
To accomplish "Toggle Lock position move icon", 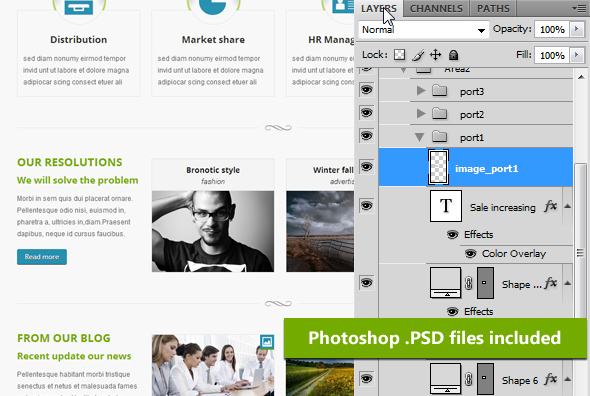I will click(x=435, y=55).
